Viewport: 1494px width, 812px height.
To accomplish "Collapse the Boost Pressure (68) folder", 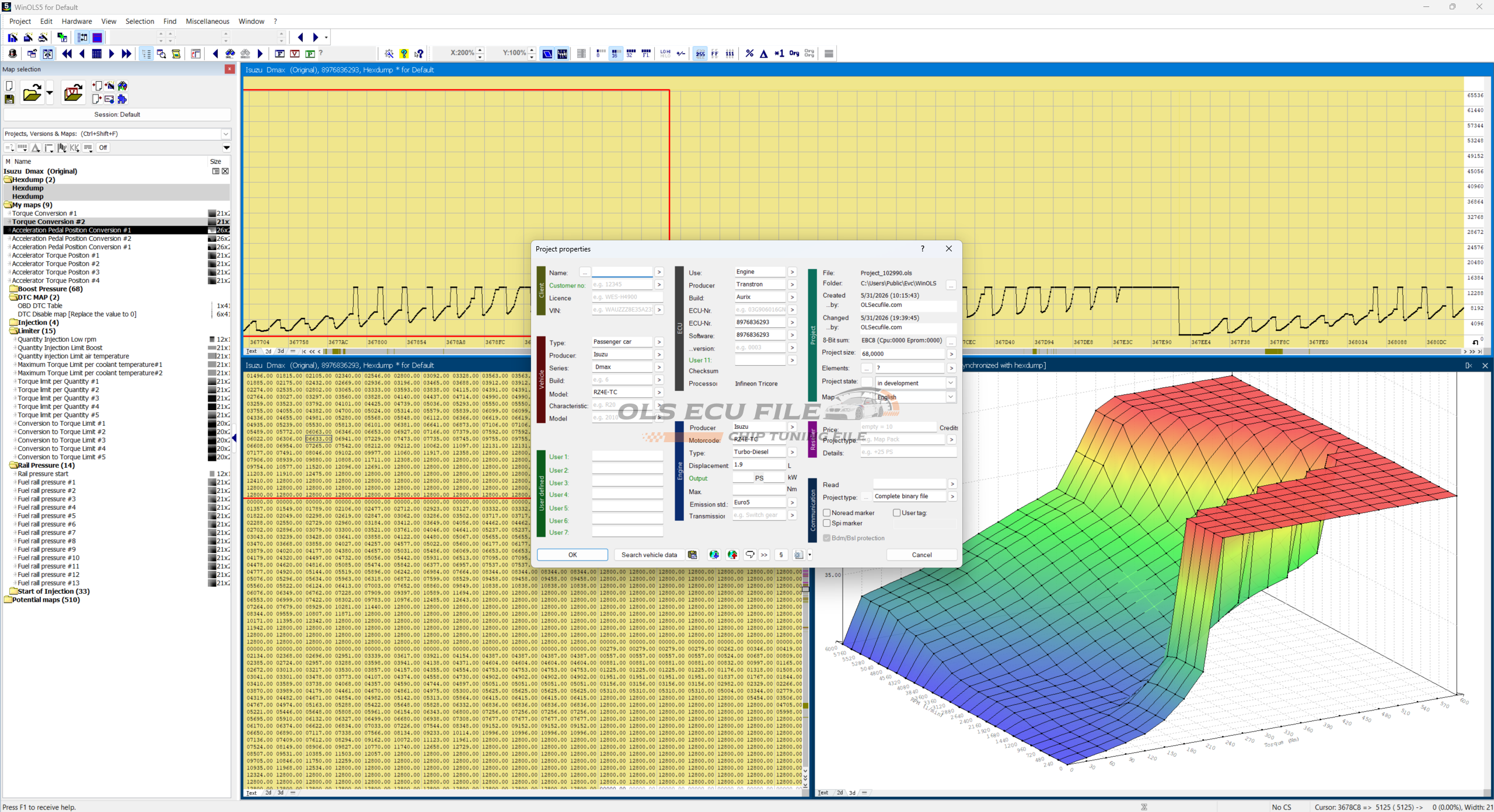I will click(13, 289).
